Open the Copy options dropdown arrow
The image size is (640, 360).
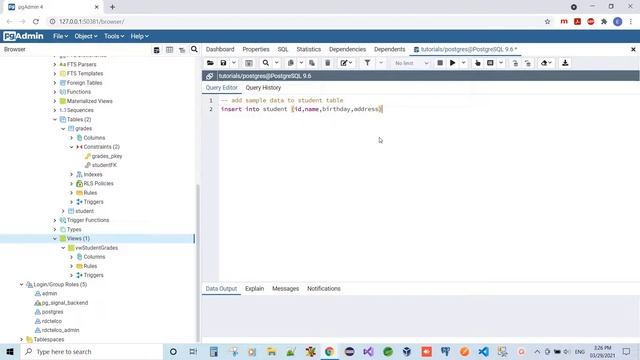coord(301,63)
